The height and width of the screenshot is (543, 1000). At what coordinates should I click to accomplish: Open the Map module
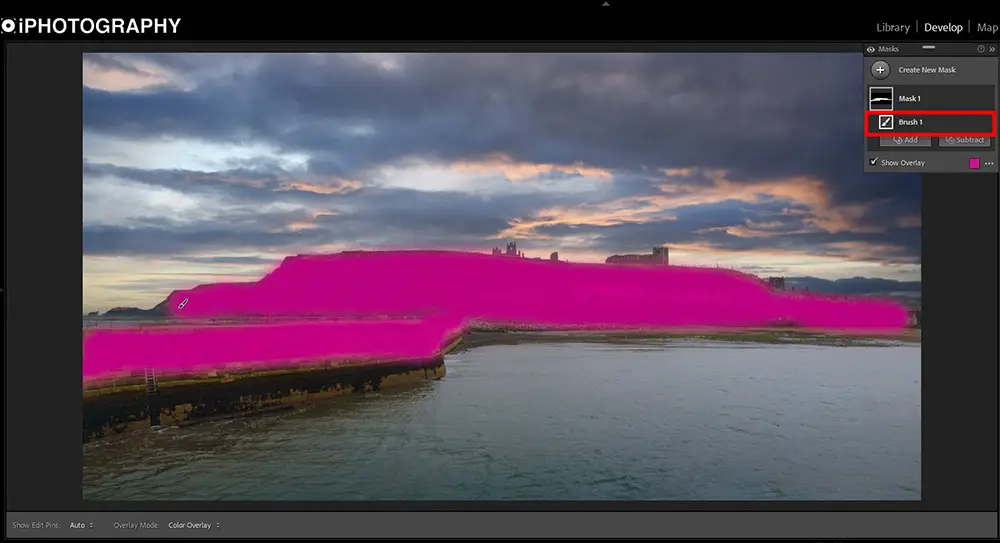point(987,27)
